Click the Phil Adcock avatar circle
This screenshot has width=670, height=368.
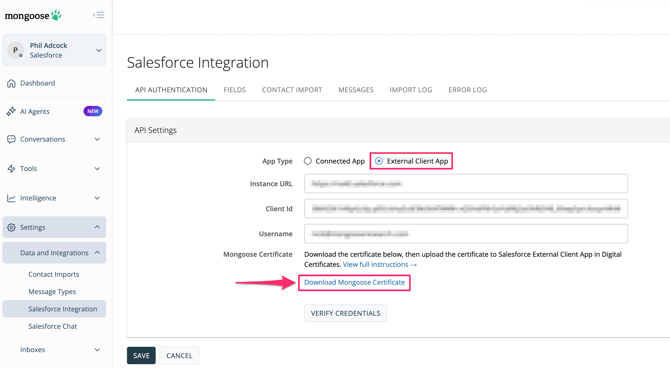tap(15, 50)
